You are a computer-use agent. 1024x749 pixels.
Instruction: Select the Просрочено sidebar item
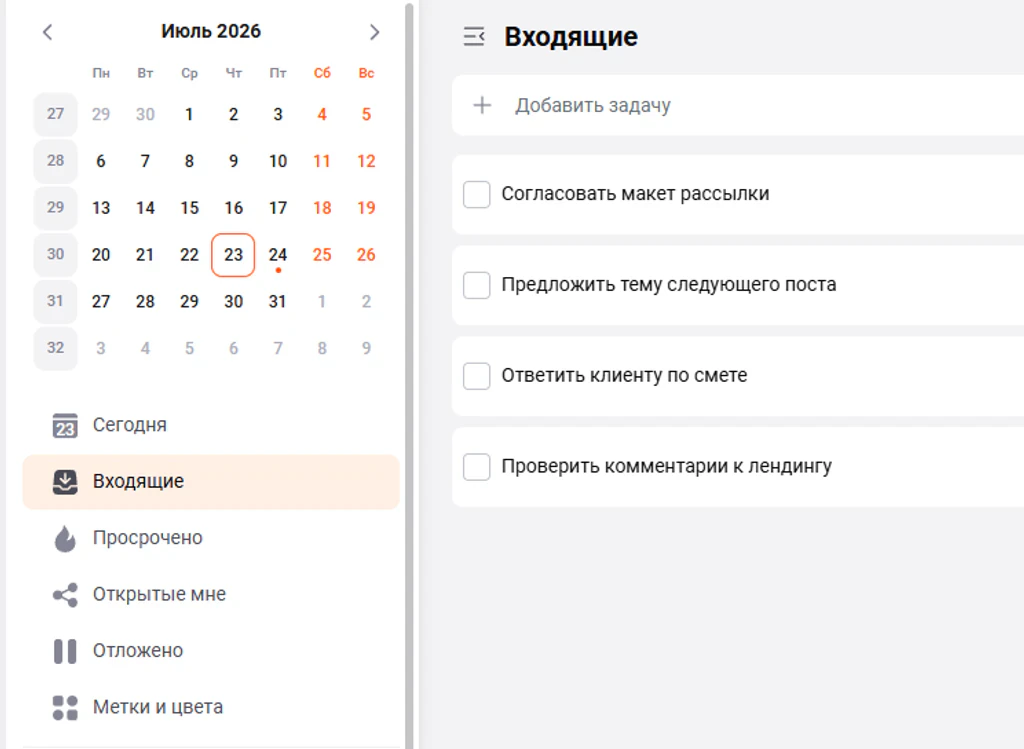pos(211,538)
